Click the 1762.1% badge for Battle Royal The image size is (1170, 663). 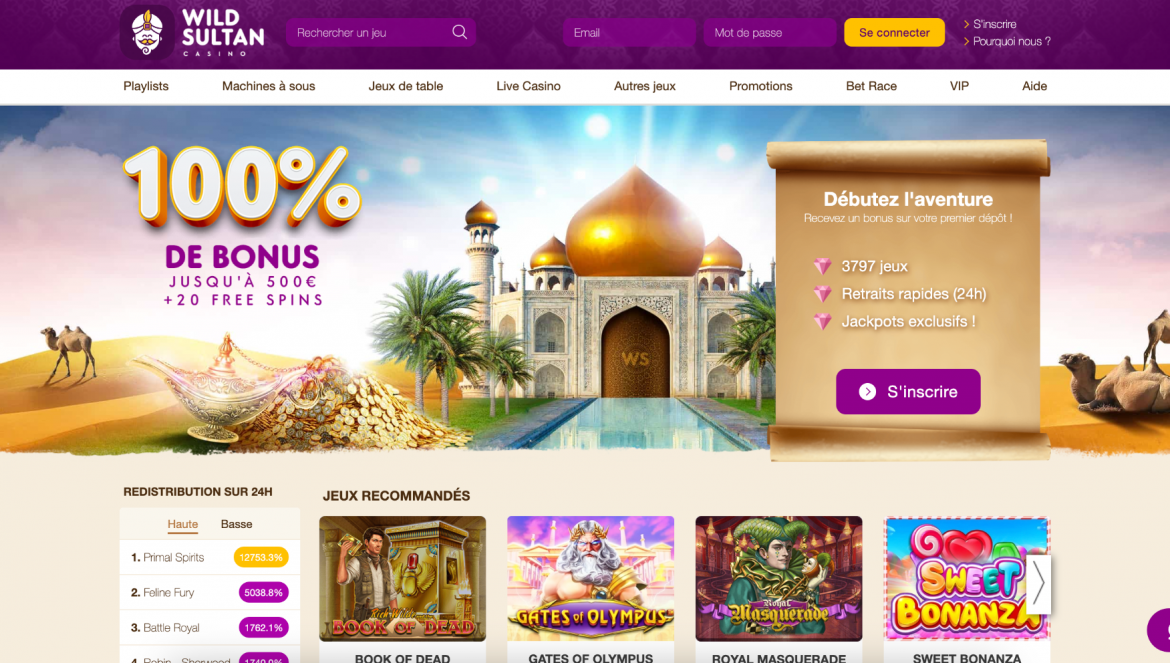point(263,627)
